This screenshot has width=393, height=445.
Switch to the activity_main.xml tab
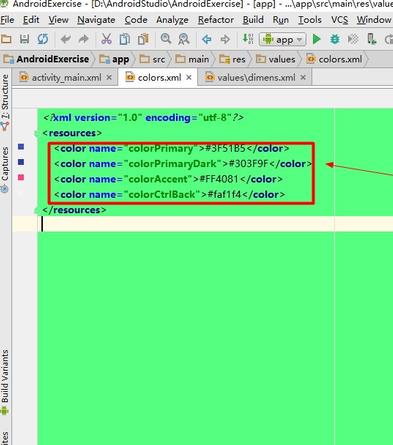[x=66, y=78]
